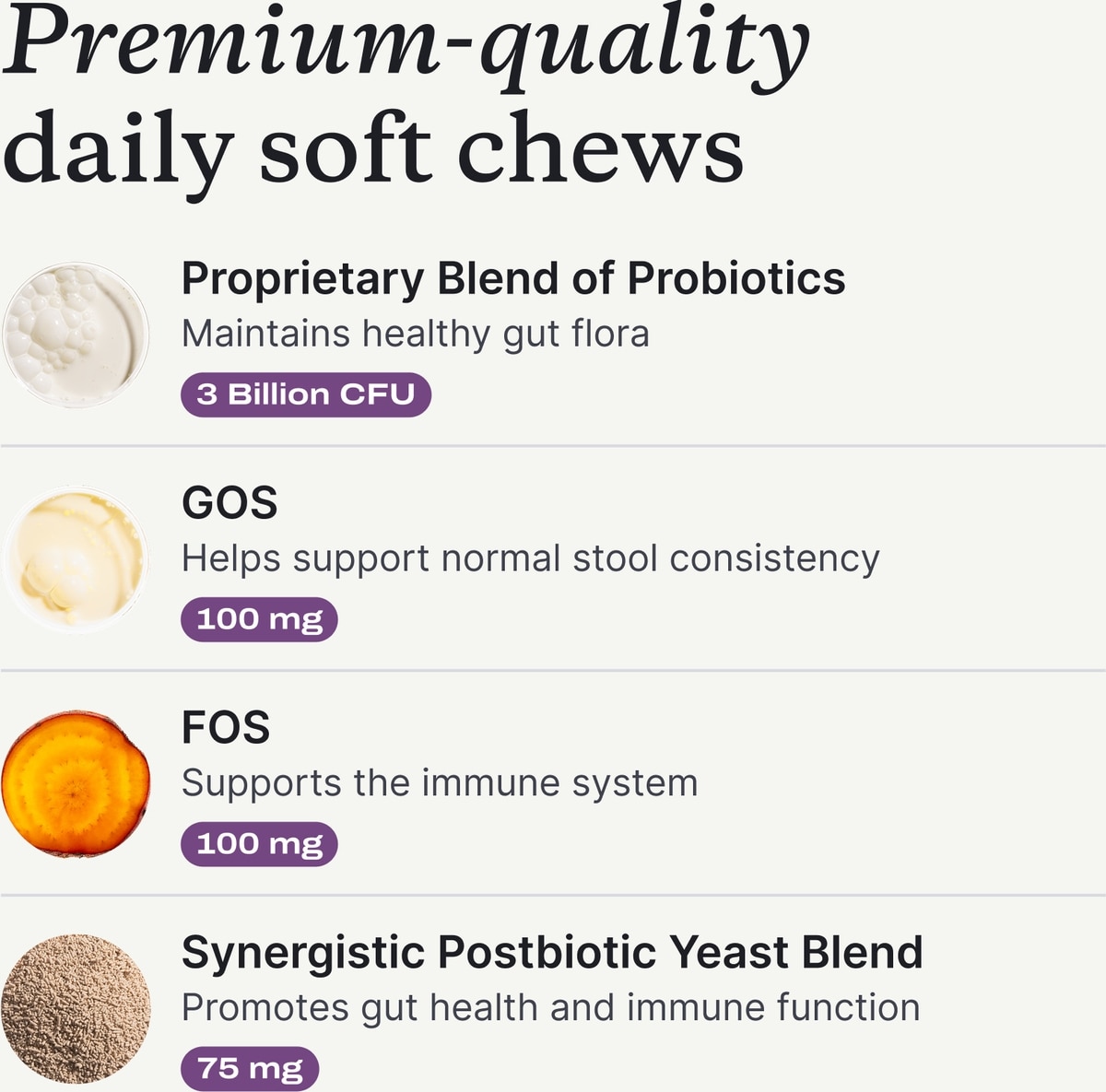Screen dimensions: 1106x1092
Task: Click the Supports the immune system text
Action: point(440,783)
